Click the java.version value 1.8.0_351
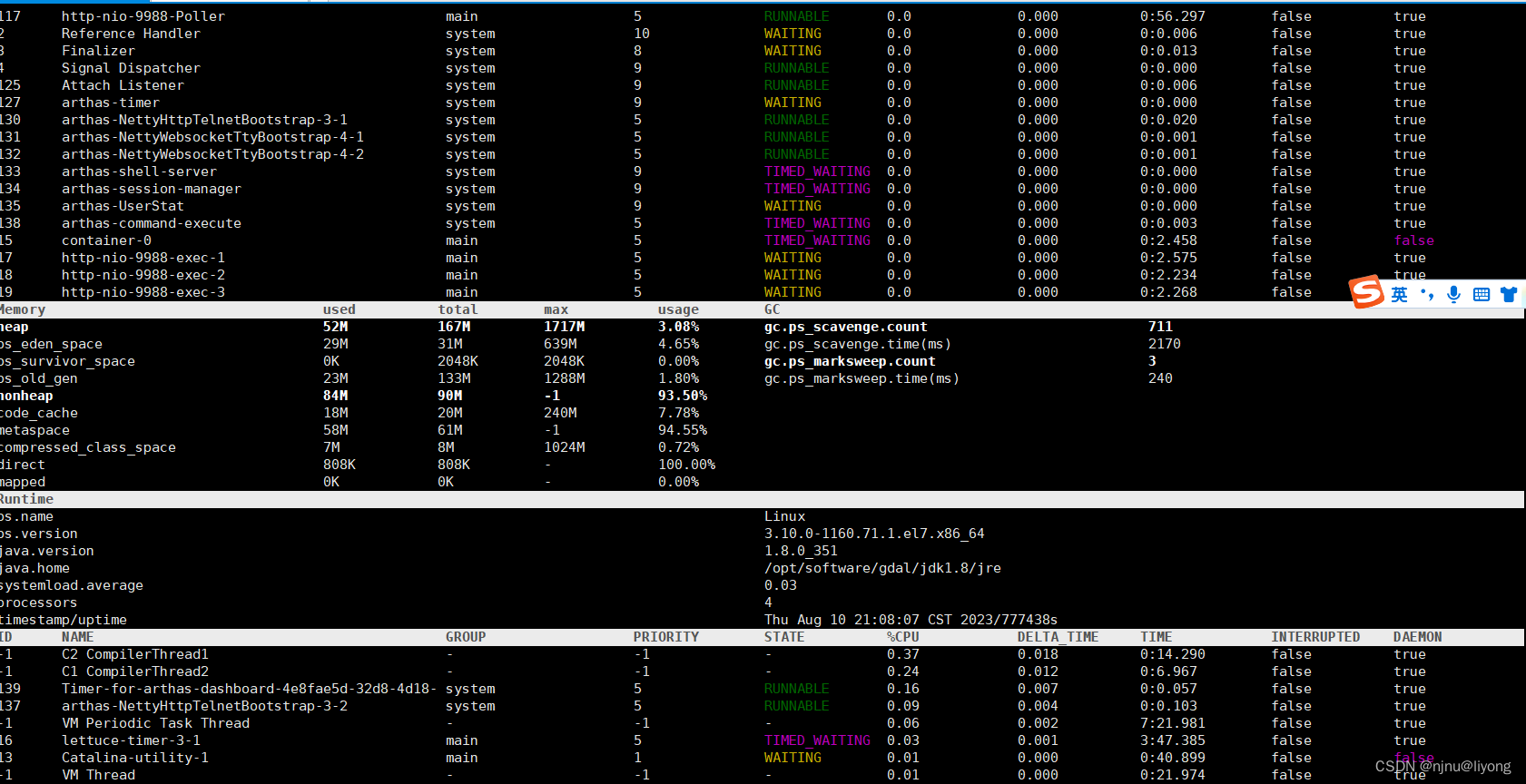Screen dimensions: 1526x784 [801, 551]
